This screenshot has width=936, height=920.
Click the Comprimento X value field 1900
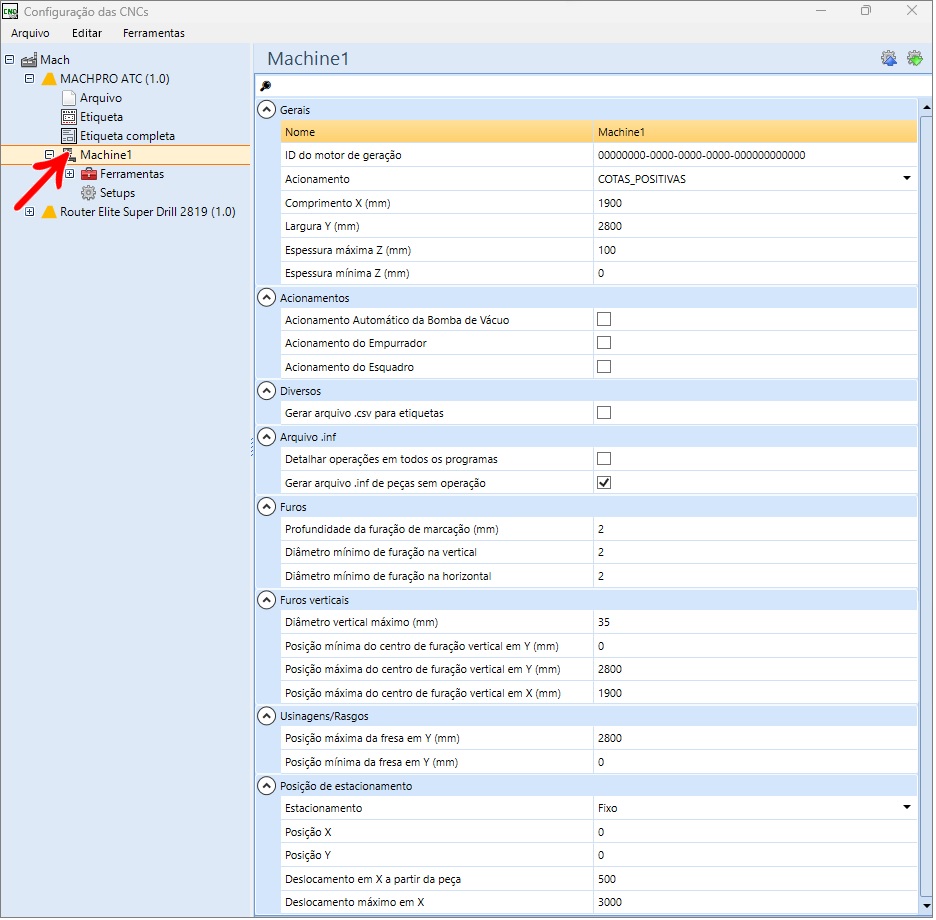coord(755,203)
